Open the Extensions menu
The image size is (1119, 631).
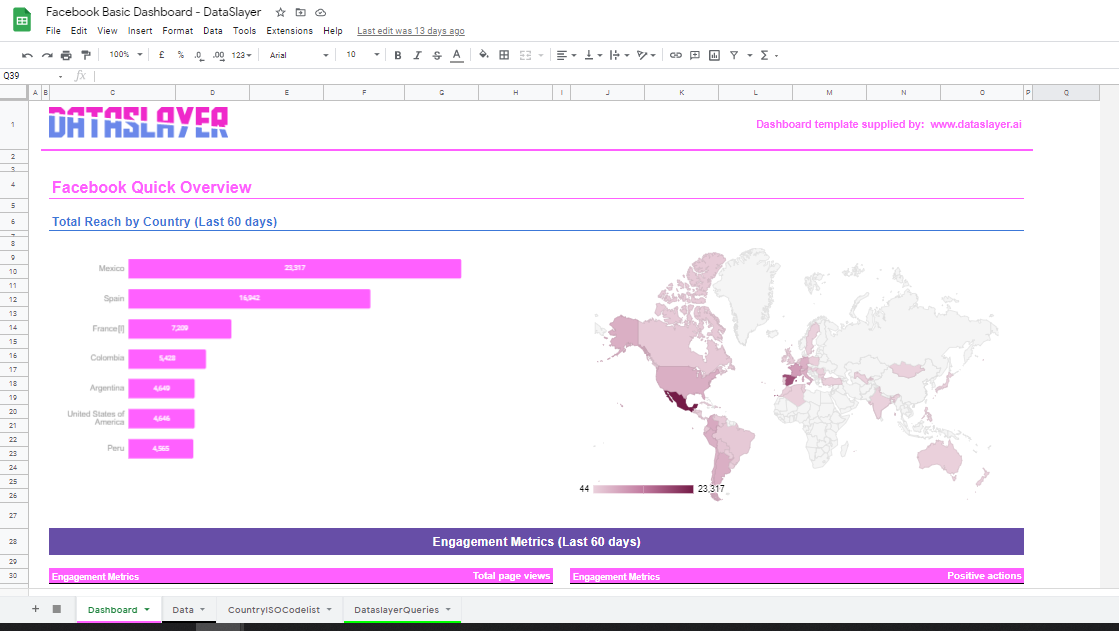click(289, 31)
